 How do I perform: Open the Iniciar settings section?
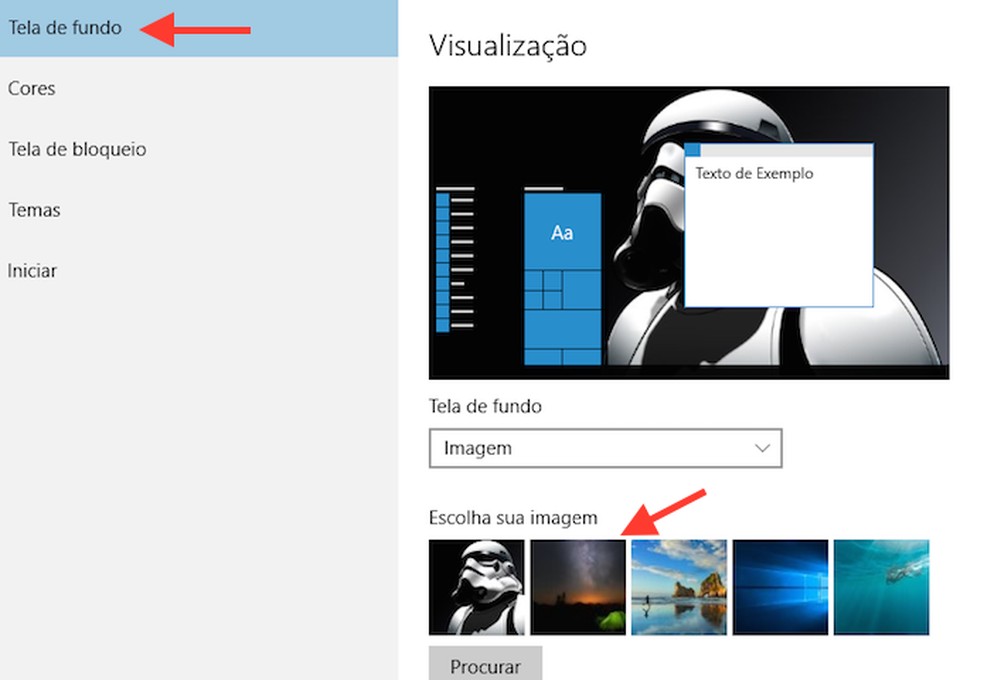tap(32, 271)
